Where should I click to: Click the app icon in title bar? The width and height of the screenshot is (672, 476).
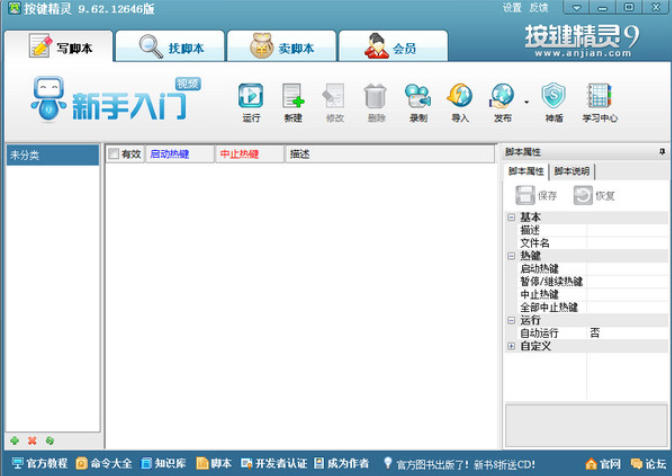[x=14, y=8]
